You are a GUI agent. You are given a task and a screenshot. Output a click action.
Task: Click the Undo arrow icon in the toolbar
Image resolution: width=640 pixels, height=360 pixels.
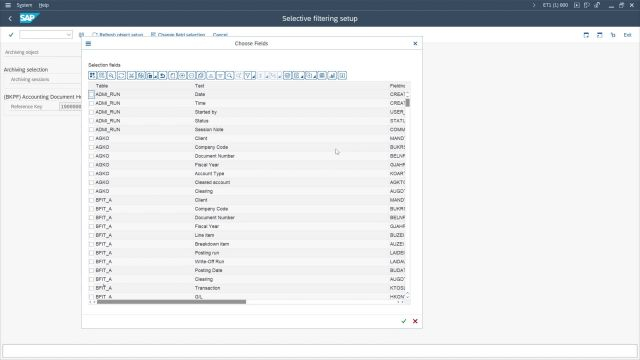(162, 76)
